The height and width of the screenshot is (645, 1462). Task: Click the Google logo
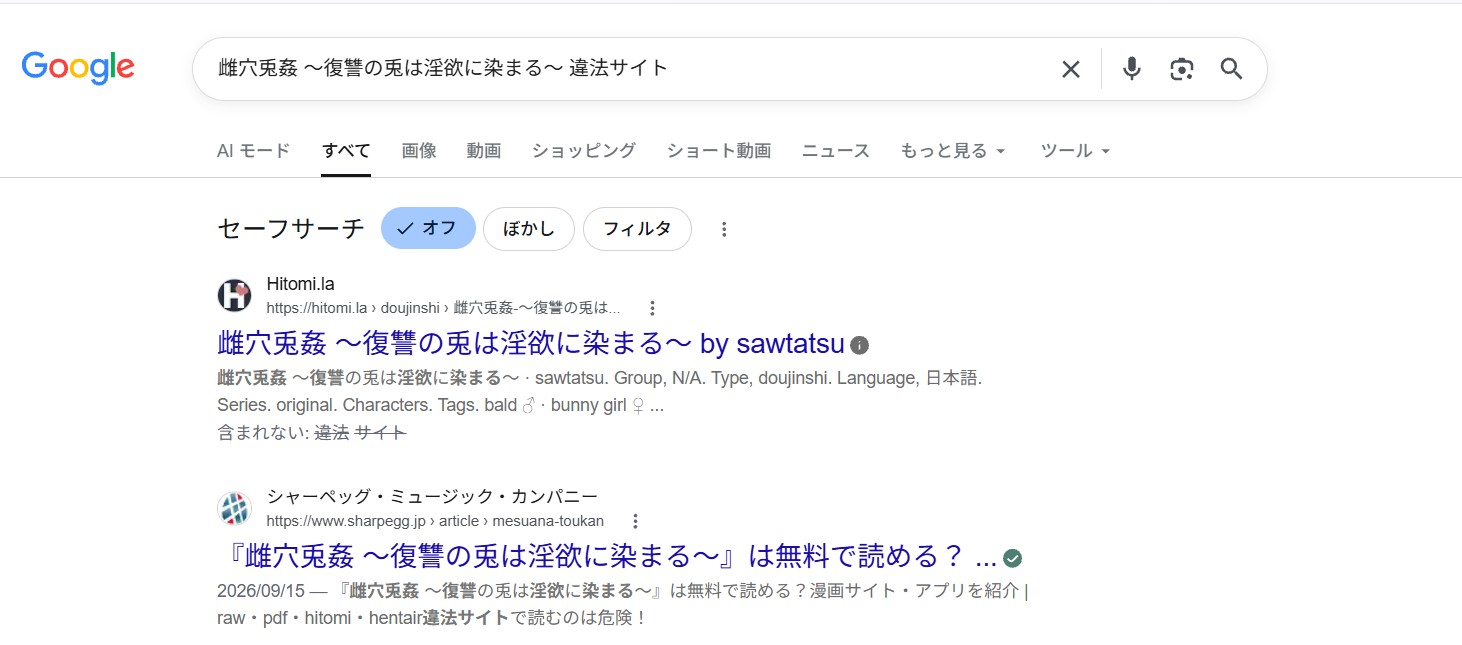[78, 67]
